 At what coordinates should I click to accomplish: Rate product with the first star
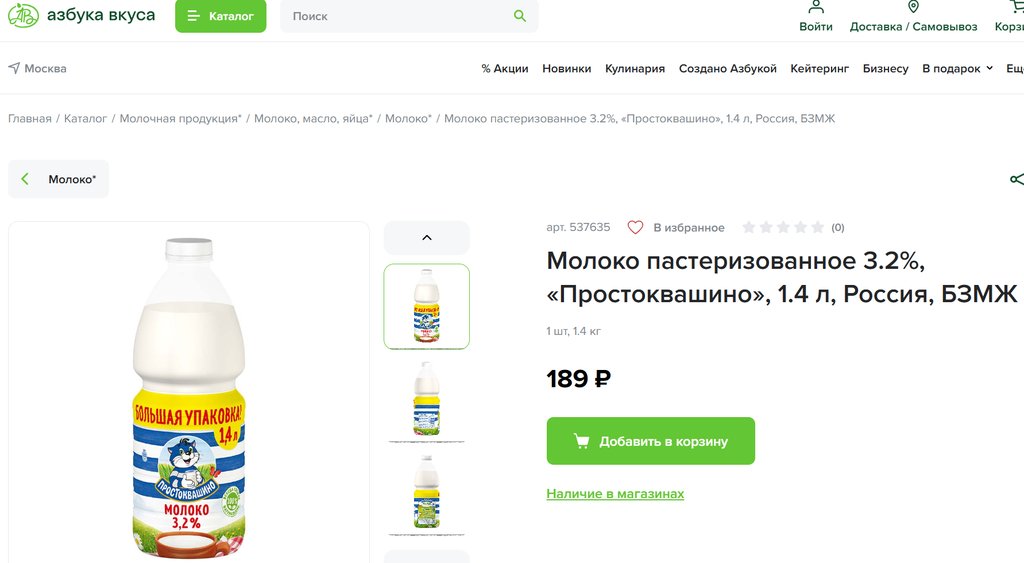pos(749,228)
